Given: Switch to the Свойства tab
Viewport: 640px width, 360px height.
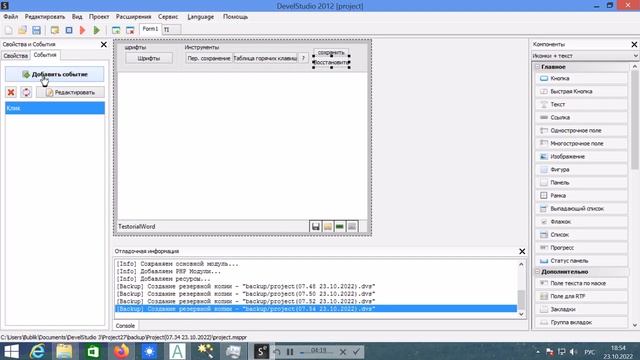Looking at the screenshot, I should [16, 56].
